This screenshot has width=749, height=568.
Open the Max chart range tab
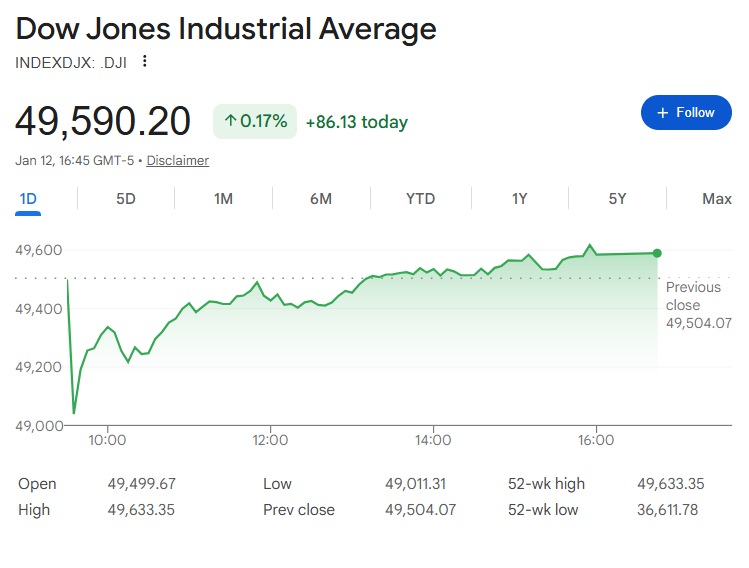coord(716,198)
